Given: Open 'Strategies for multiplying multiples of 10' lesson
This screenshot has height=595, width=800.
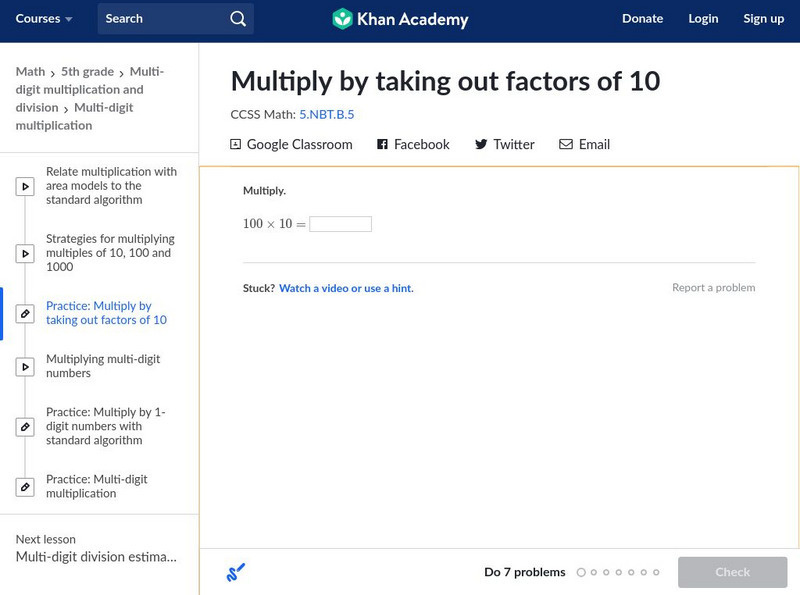Looking at the screenshot, I should coord(110,253).
